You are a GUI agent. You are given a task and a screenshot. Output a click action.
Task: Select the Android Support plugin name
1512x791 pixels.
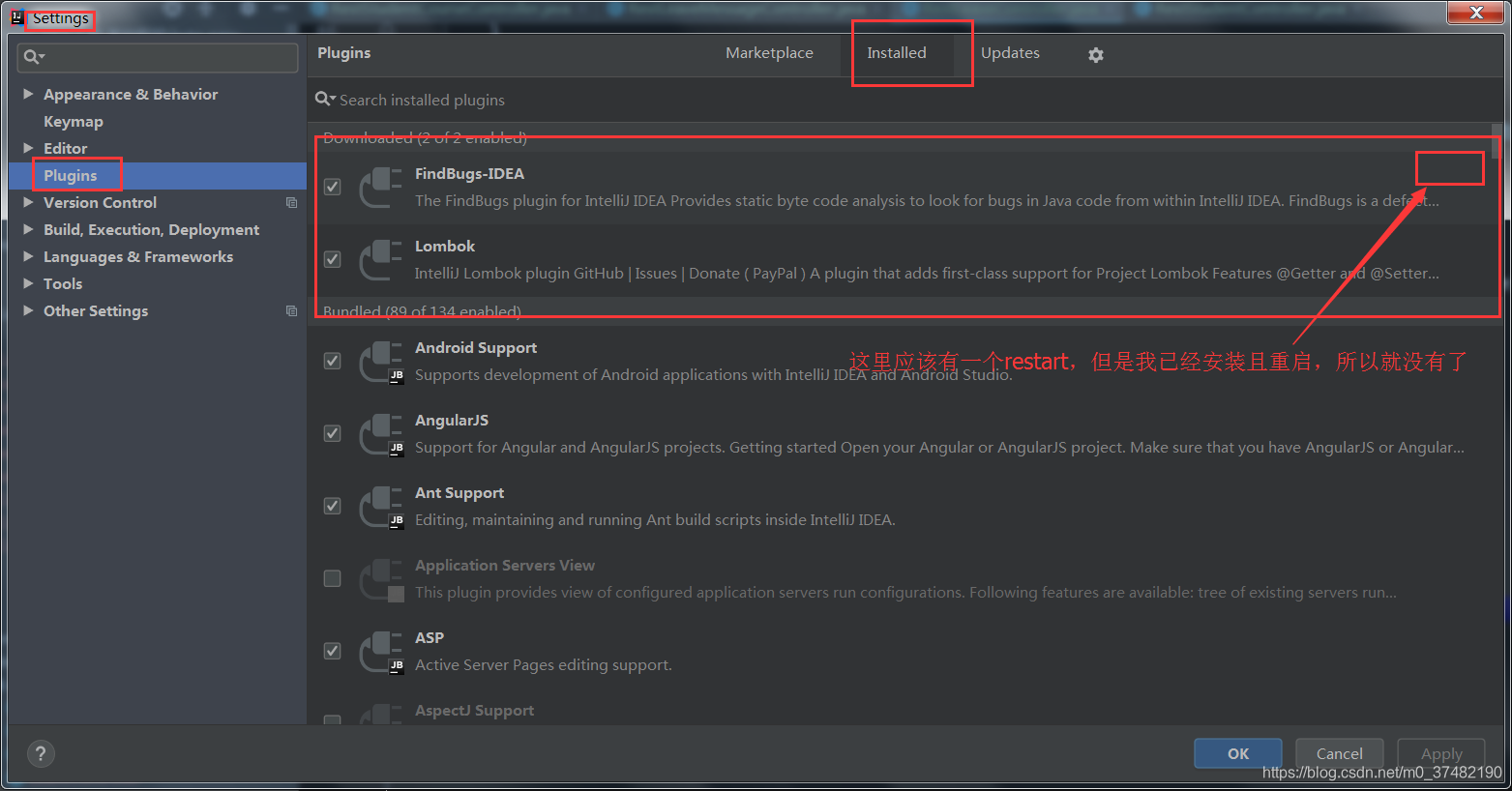click(x=476, y=348)
